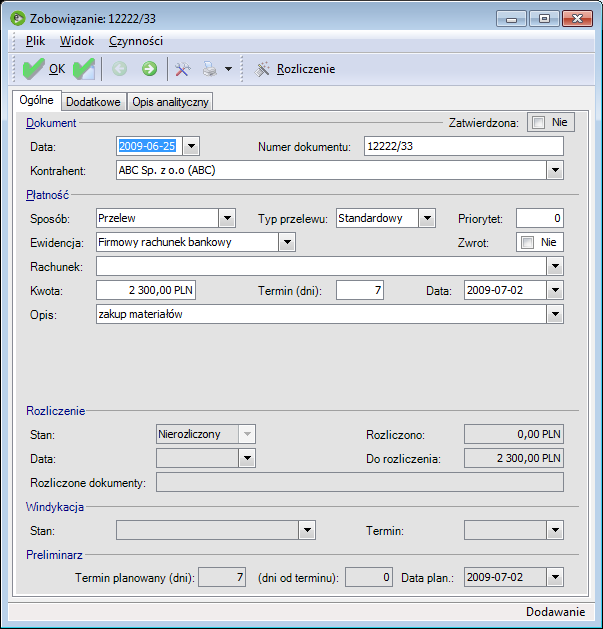Click the Termin (dni) field
The width and height of the screenshot is (603, 629).
[360, 290]
